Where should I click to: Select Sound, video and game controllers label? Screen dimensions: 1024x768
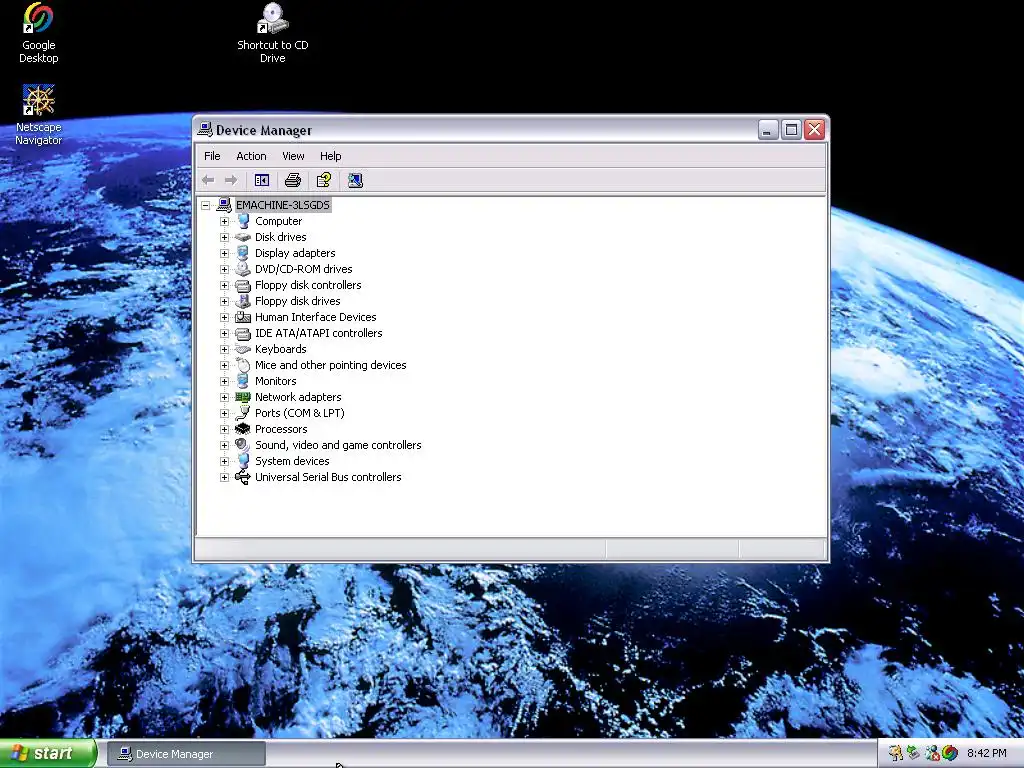tap(338, 445)
